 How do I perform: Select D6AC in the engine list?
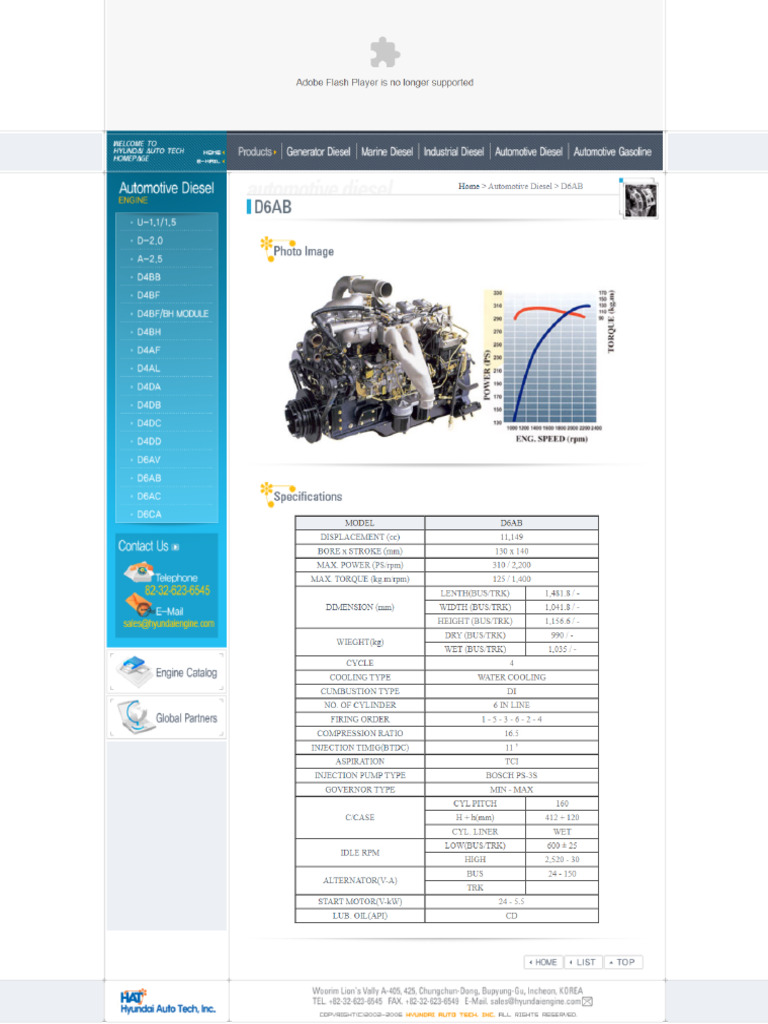(148, 496)
